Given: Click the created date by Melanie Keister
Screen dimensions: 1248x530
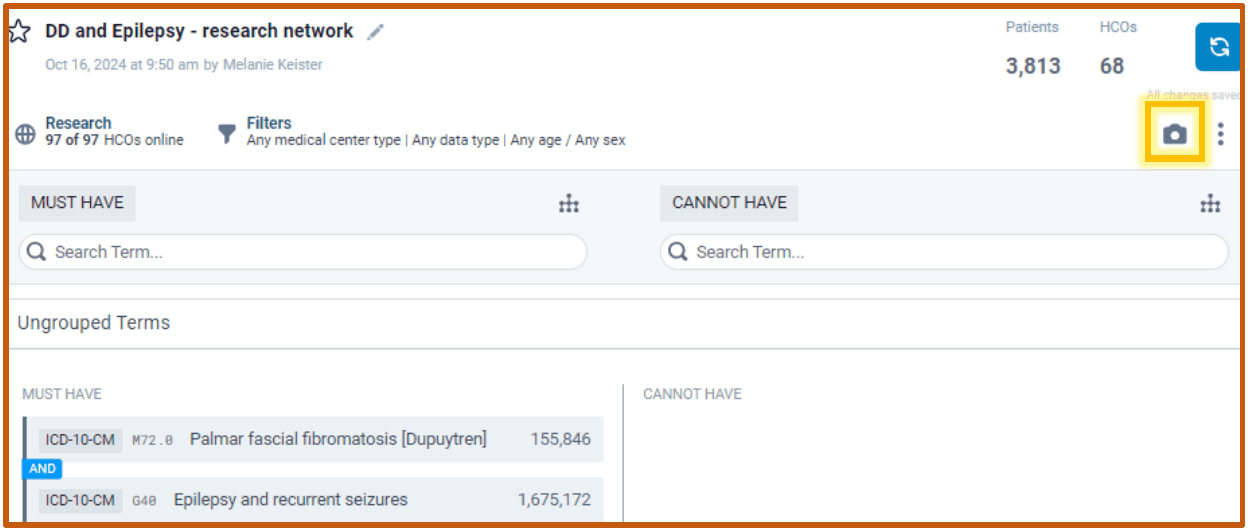Looking at the screenshot, I should click(x=184, y=64).
